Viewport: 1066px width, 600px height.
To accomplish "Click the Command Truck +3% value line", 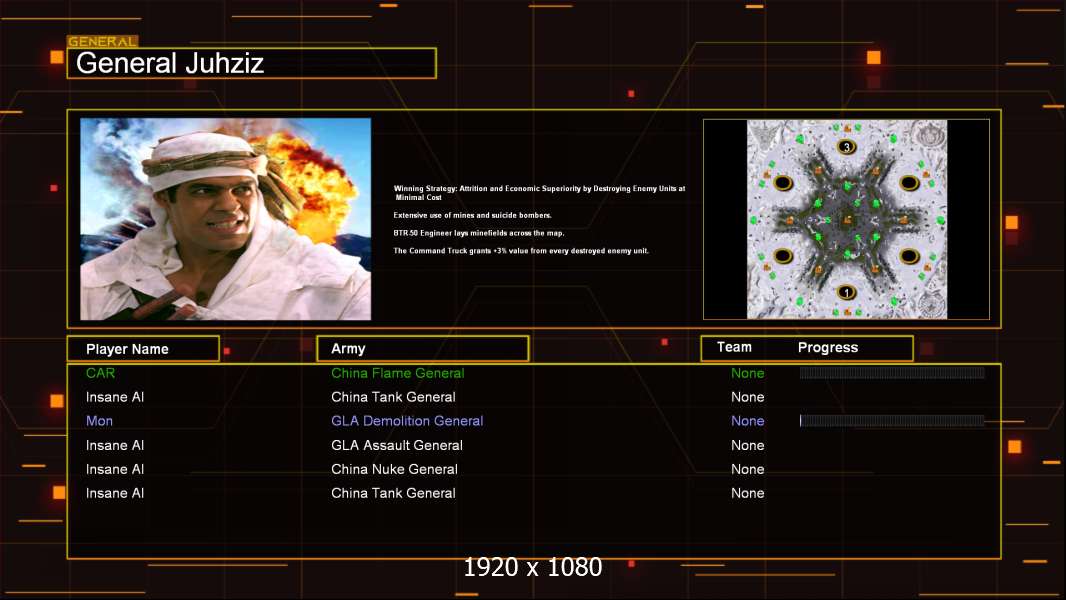I will [x=521, y=251].
